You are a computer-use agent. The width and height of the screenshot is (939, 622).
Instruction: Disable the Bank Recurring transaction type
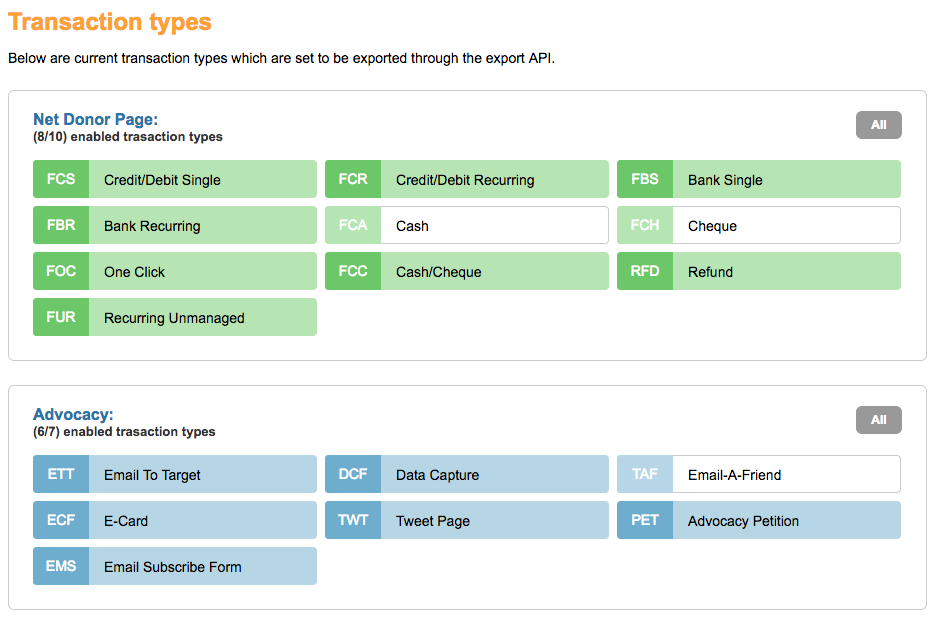(61, 224)
